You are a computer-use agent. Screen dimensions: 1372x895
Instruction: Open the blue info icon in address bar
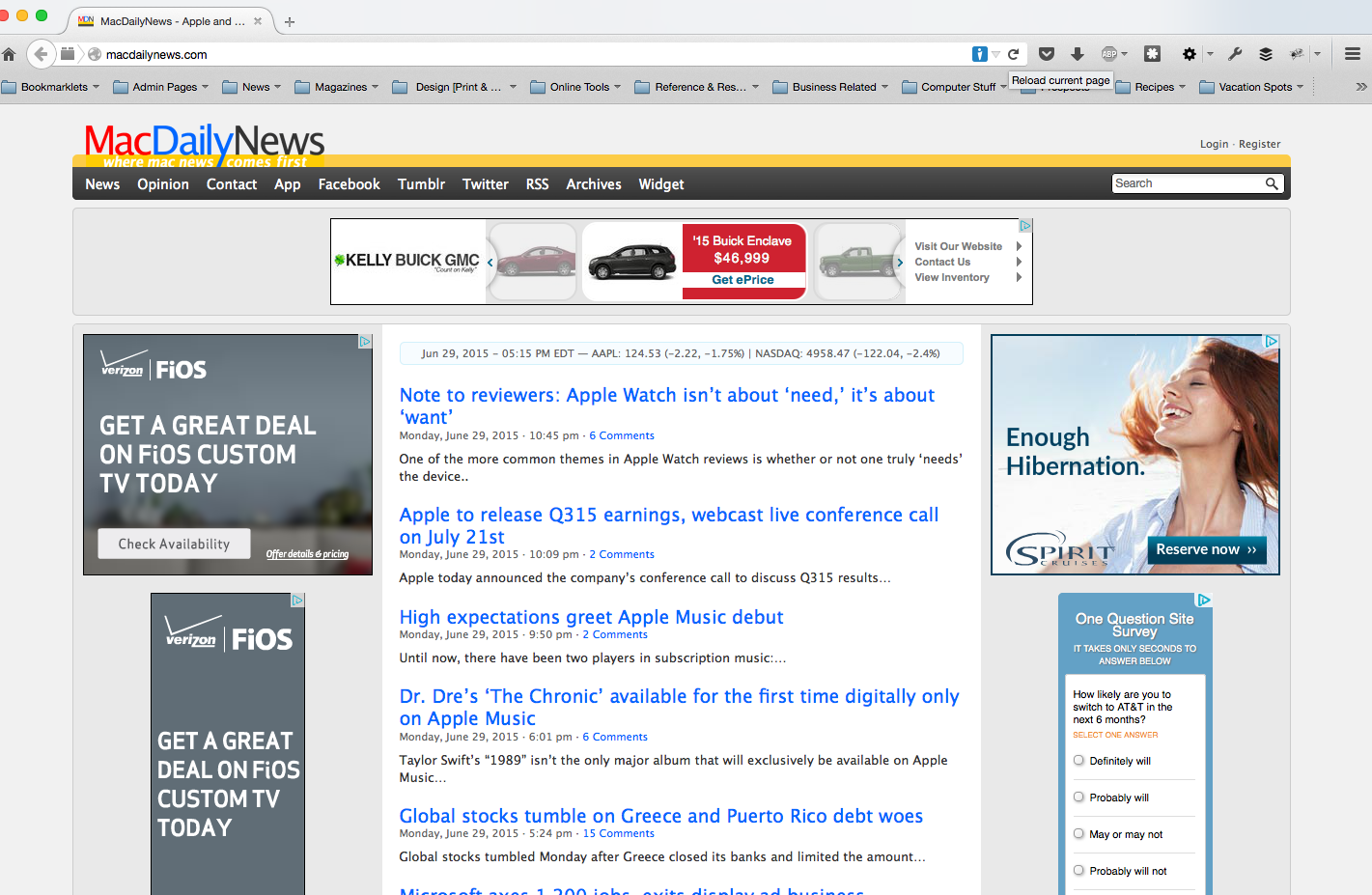980,54
